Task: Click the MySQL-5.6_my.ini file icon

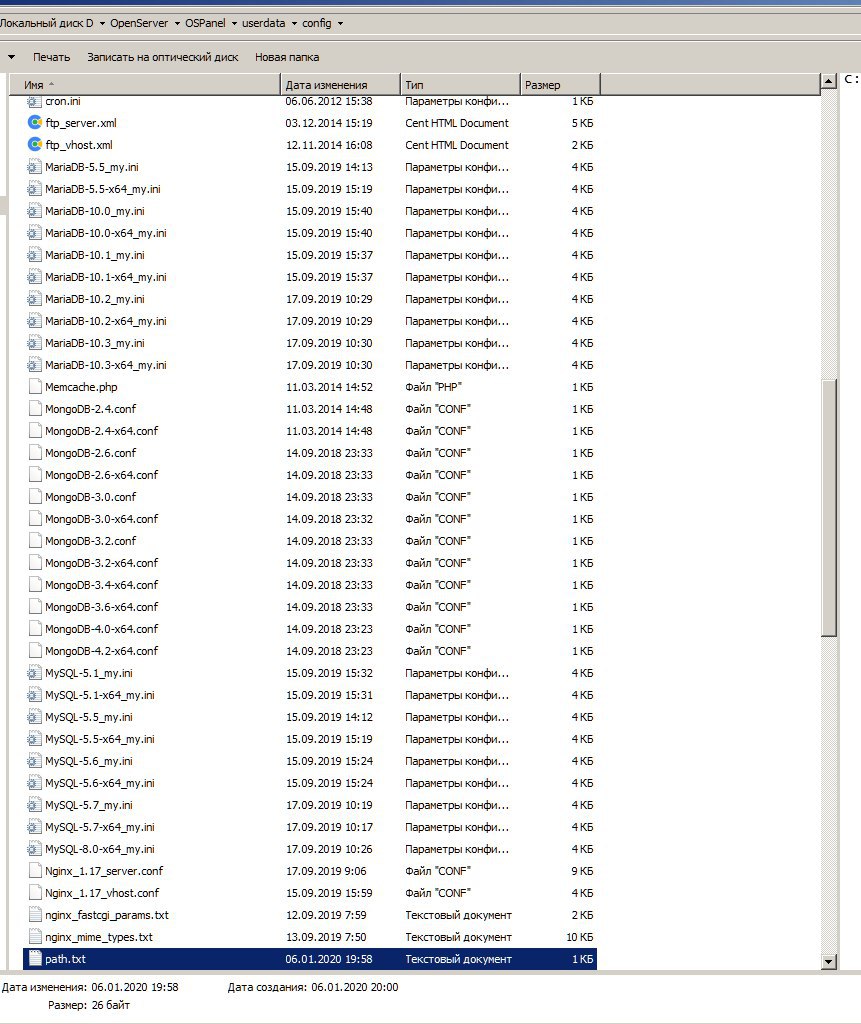Action: [35, 761]
